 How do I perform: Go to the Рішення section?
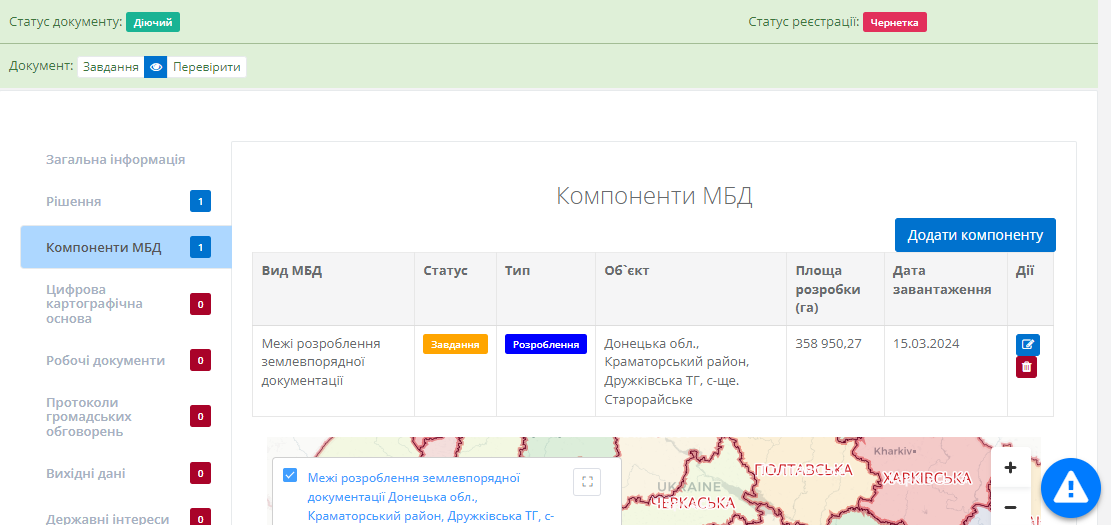click(74, 201)
